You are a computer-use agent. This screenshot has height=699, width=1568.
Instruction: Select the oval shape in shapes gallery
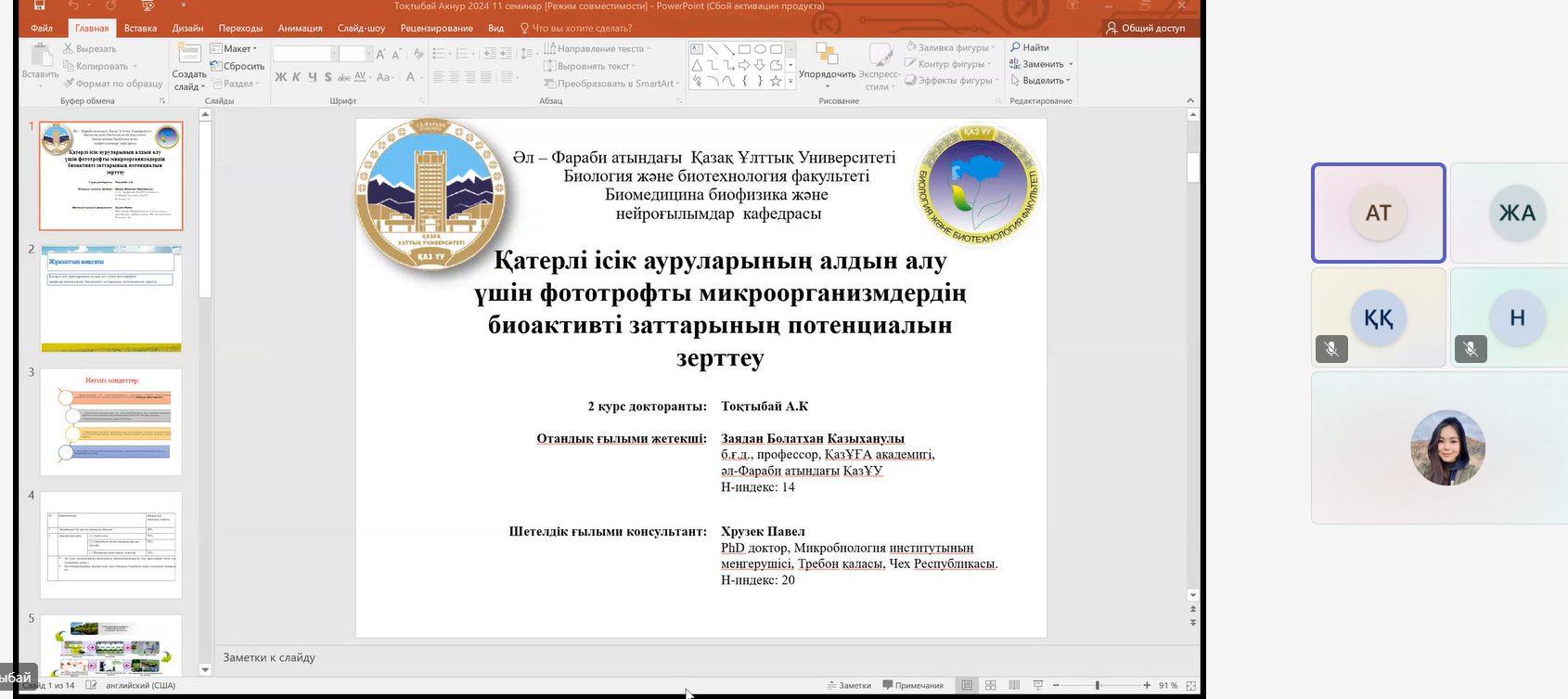[x=760, y=49]
